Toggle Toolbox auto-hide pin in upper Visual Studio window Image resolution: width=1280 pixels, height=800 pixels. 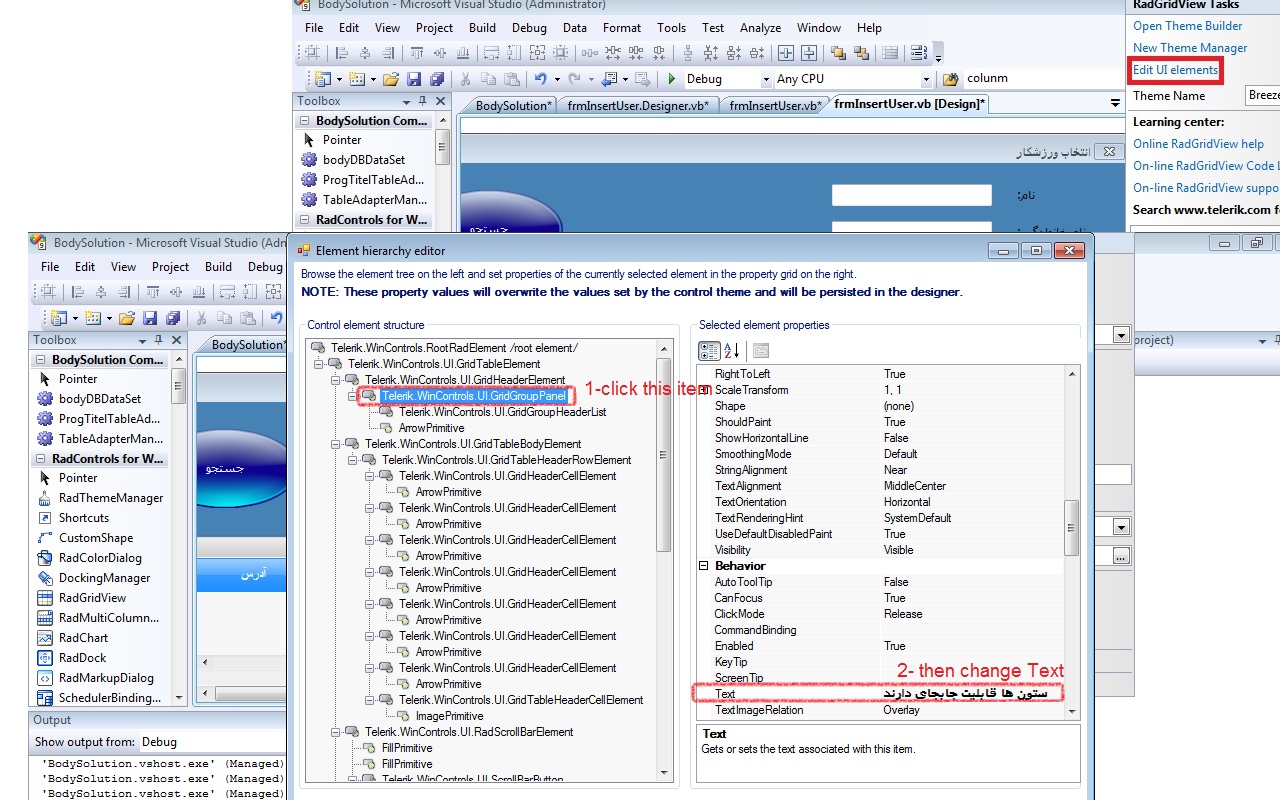click(x=423, y=101)
